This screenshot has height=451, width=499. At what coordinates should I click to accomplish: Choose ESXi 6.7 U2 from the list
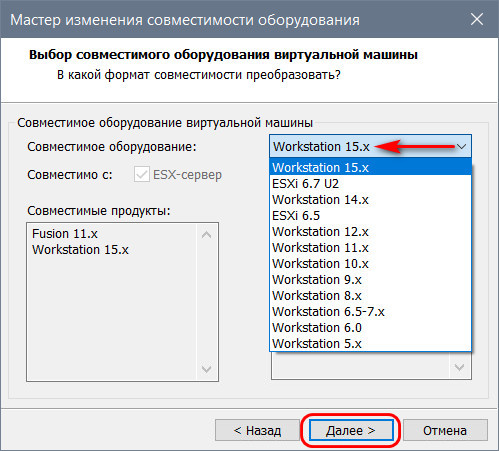click(x=370, y=183)
